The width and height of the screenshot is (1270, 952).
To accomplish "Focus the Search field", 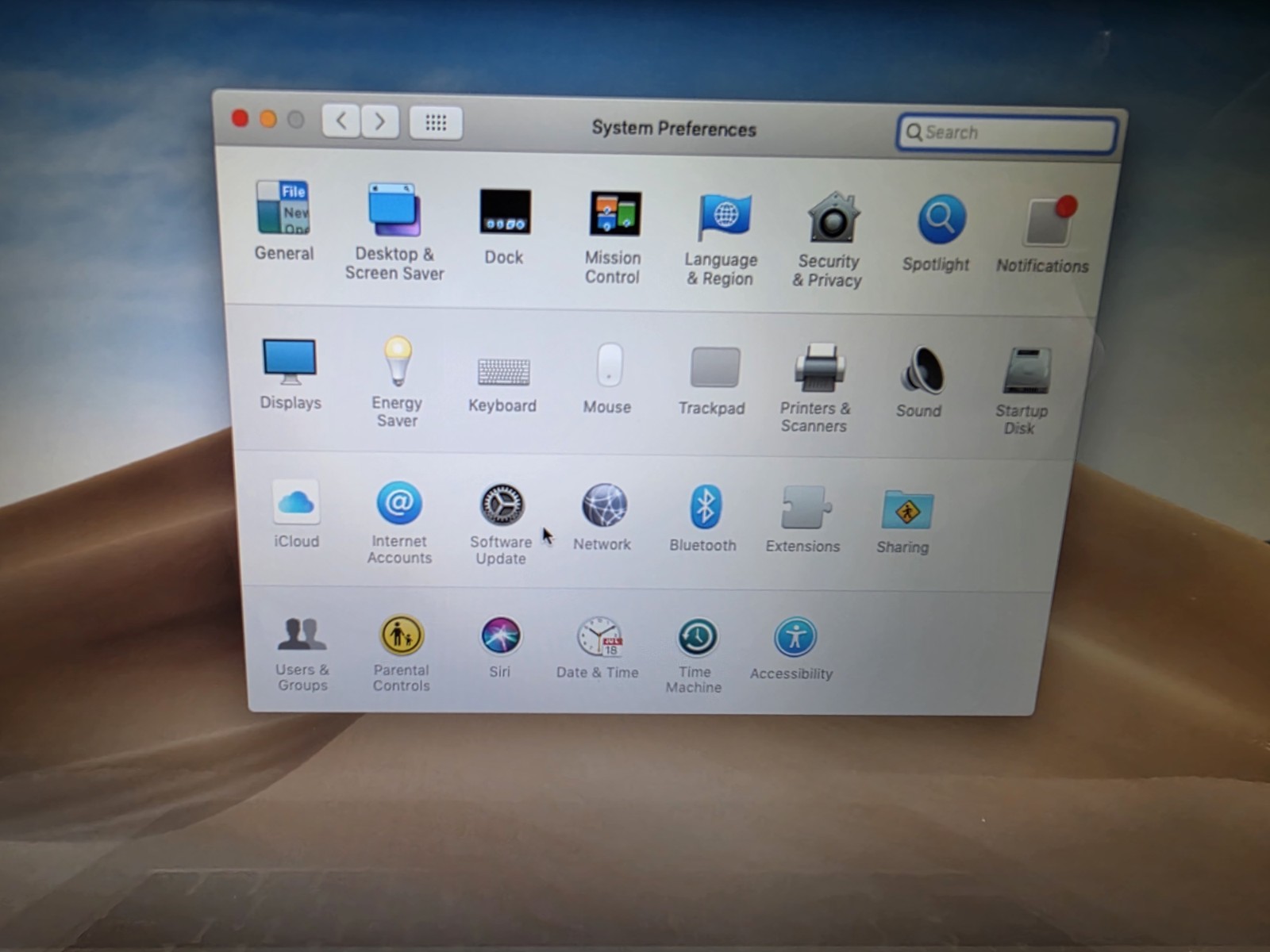I will 1007,132.
